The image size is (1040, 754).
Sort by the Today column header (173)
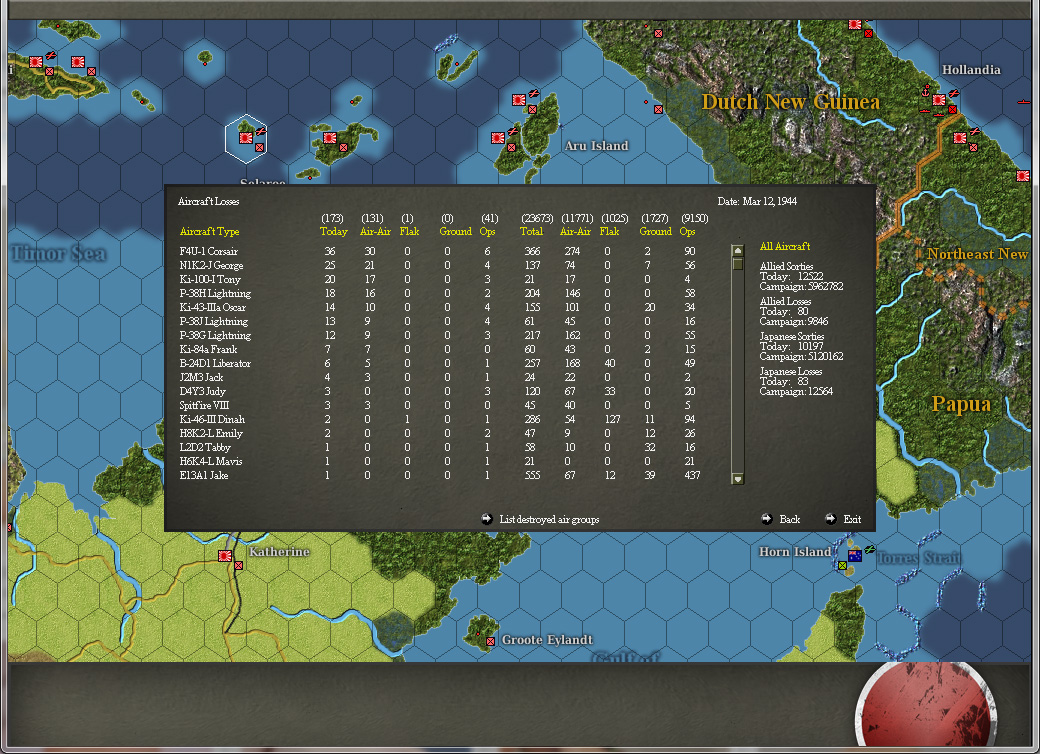pos(334,231)
